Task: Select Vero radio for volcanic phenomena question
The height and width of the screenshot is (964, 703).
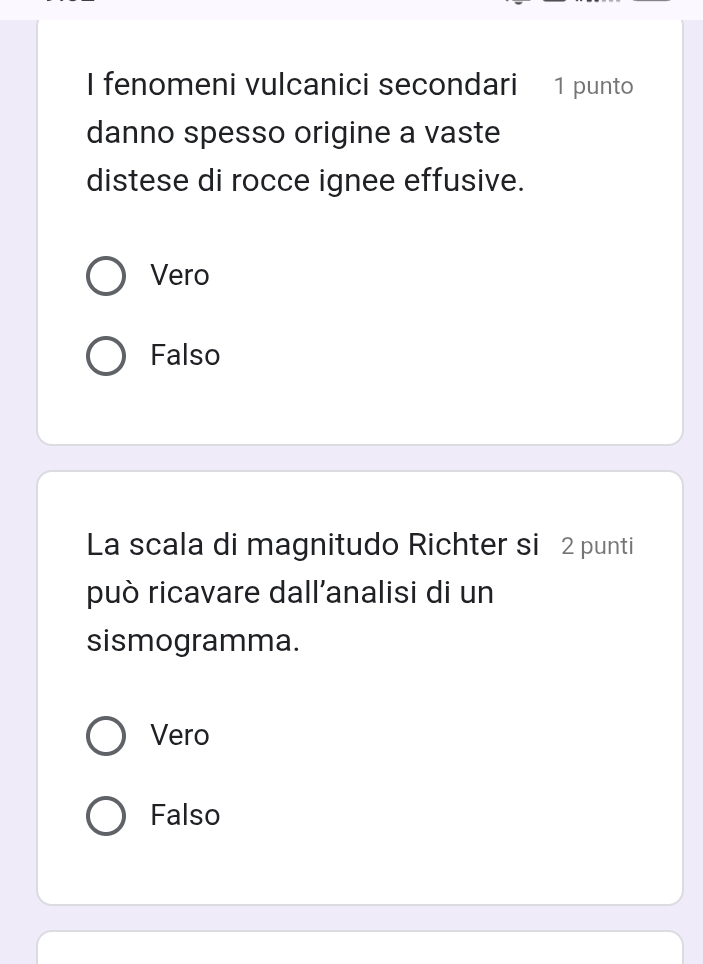Action: click(x=107, y=276)
